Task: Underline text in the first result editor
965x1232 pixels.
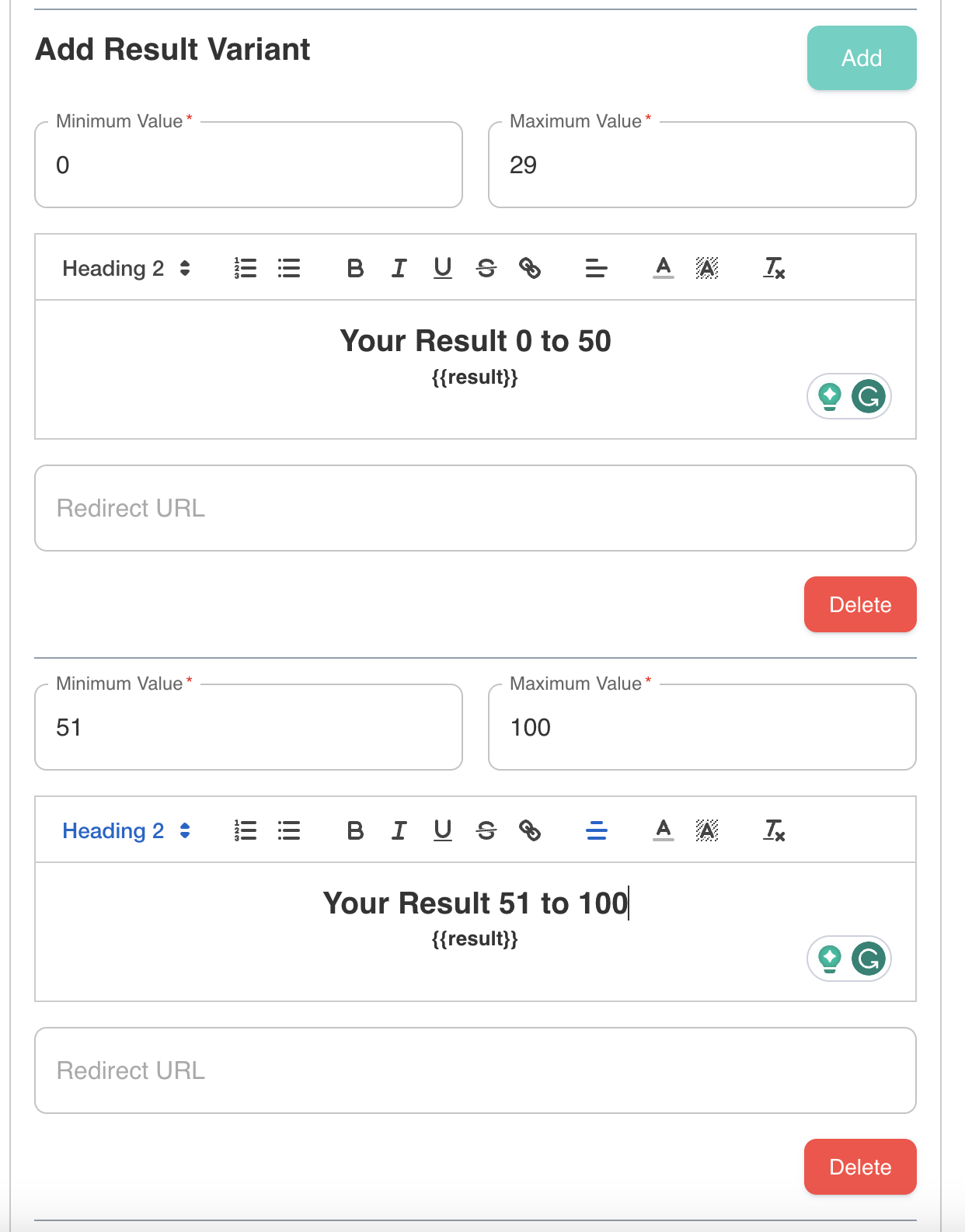Action: 442,268
